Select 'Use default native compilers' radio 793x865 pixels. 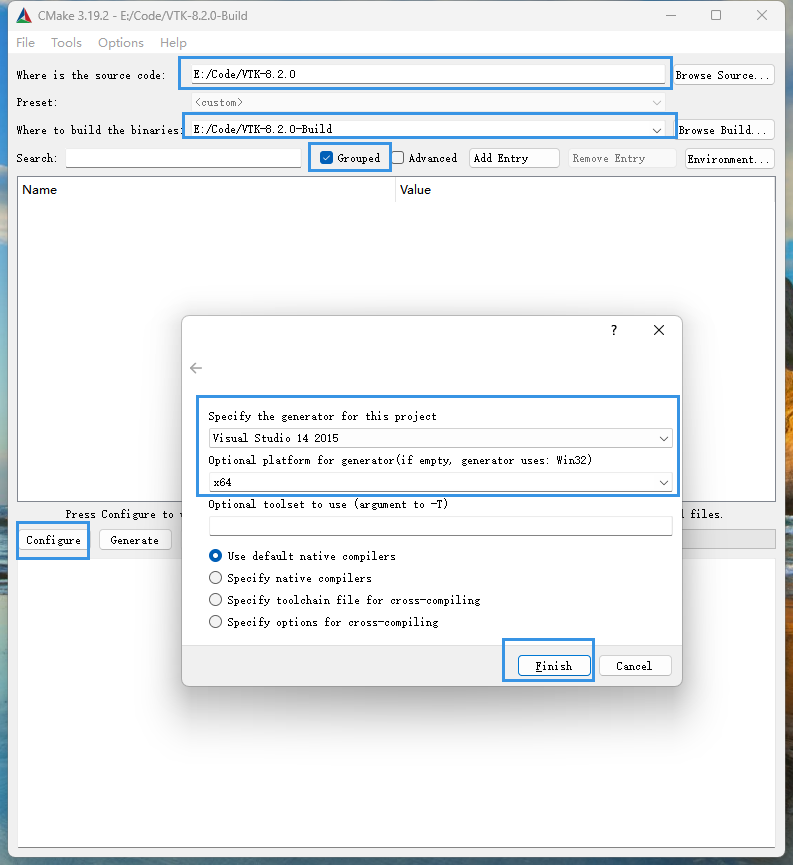tap(215, 556)
